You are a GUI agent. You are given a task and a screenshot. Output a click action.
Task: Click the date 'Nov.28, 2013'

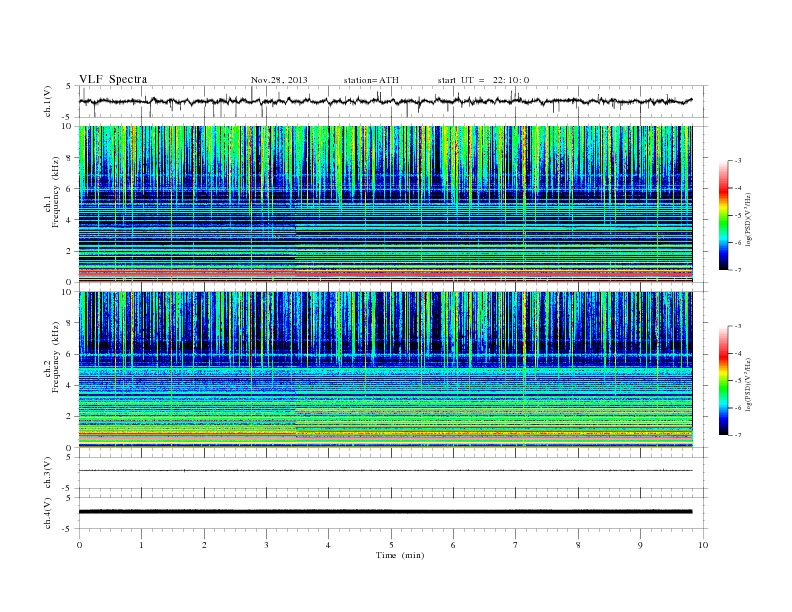279,80
